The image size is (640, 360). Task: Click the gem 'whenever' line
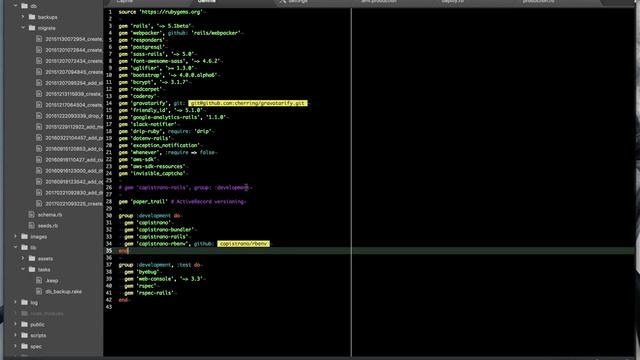[167, 152]
